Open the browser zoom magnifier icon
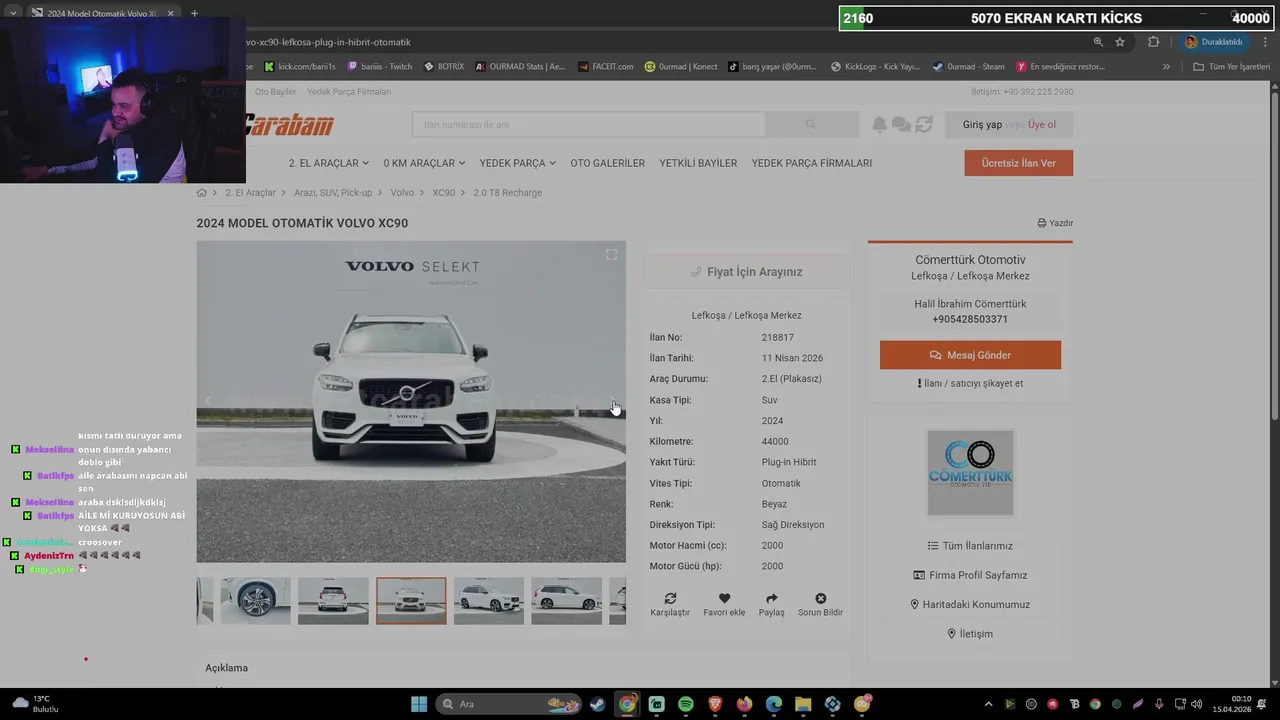 point(1098,42)
